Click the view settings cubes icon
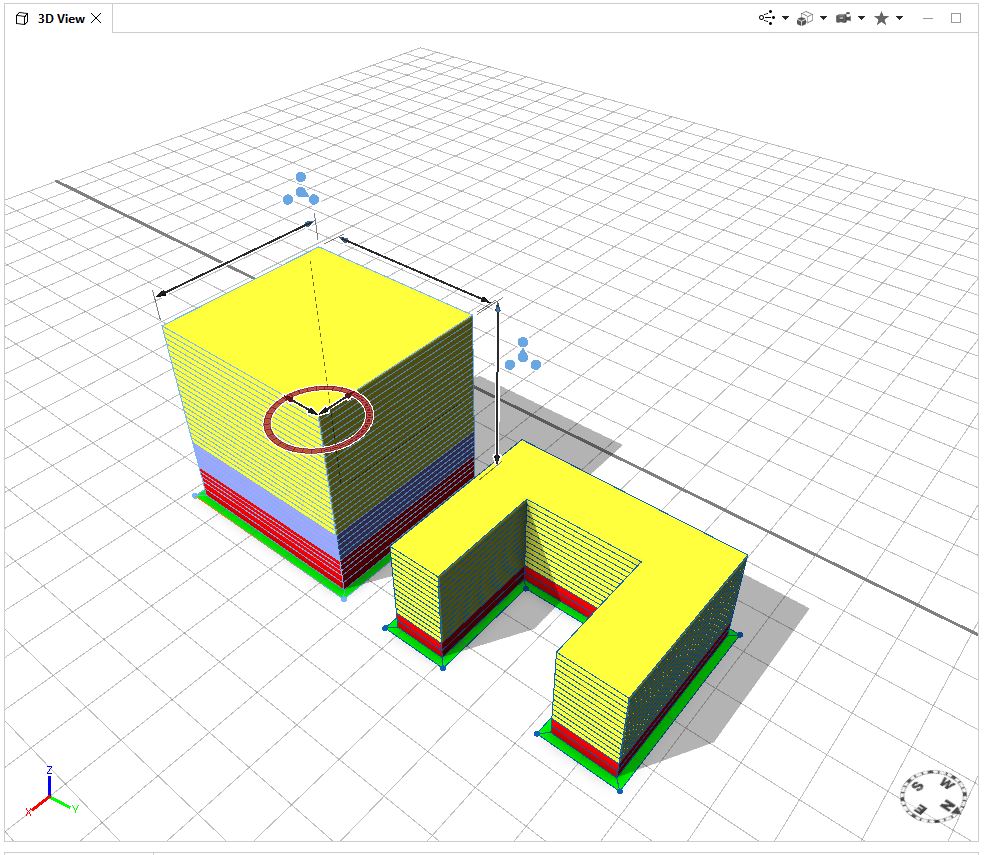Viewport: 984px width, 855px height. [805, 19]
